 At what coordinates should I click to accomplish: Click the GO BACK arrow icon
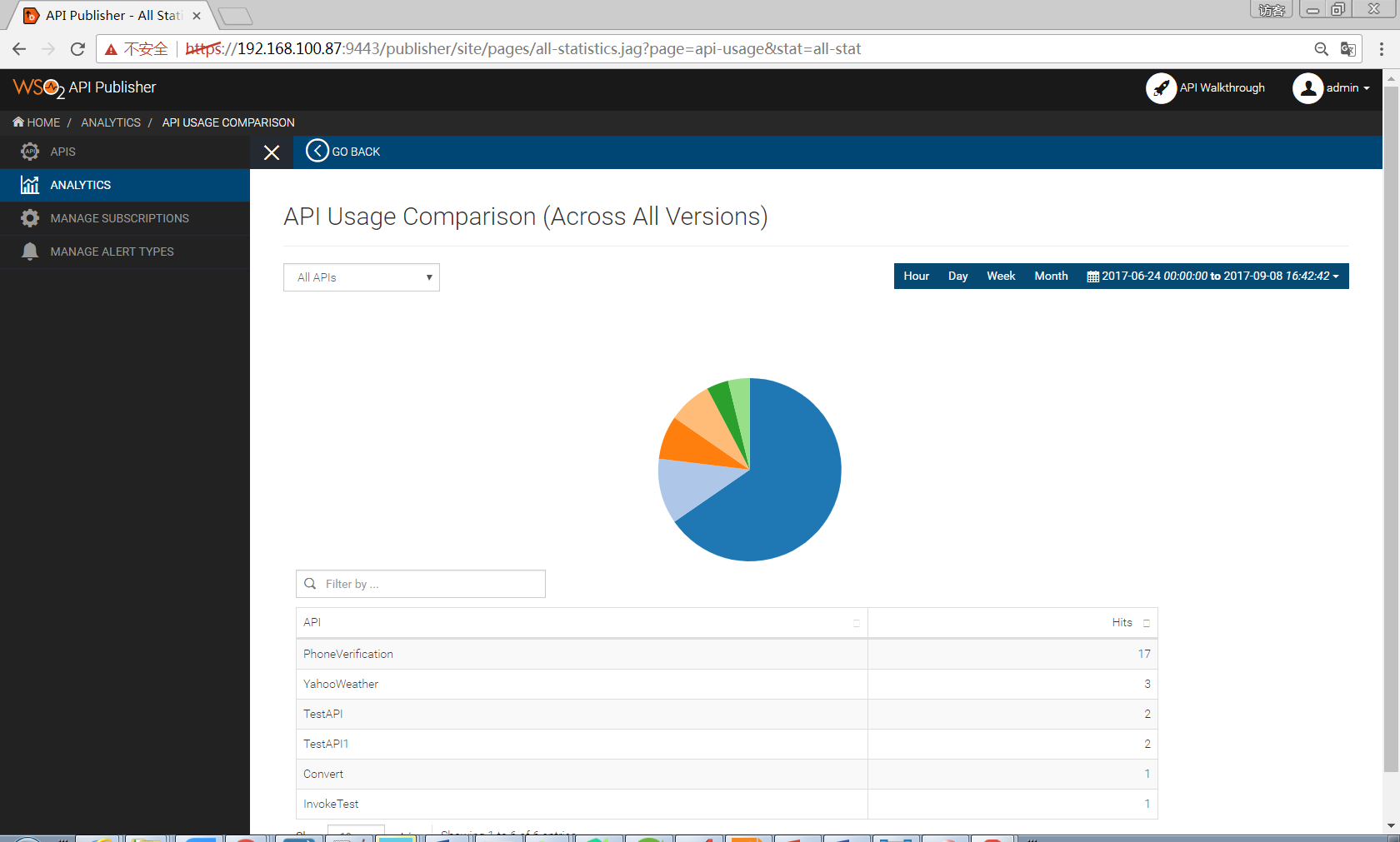pos(317,151)
